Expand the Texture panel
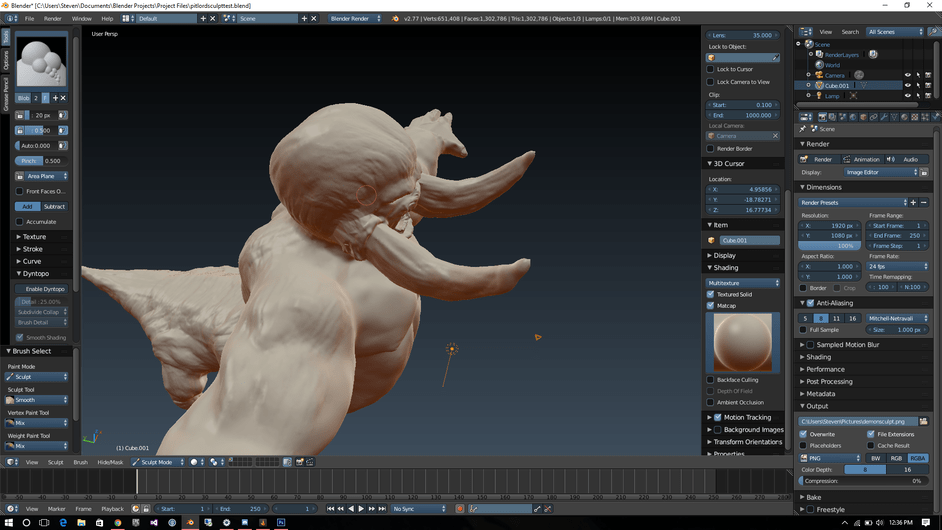The image size is (942, 530). click(x=35, y=237)
